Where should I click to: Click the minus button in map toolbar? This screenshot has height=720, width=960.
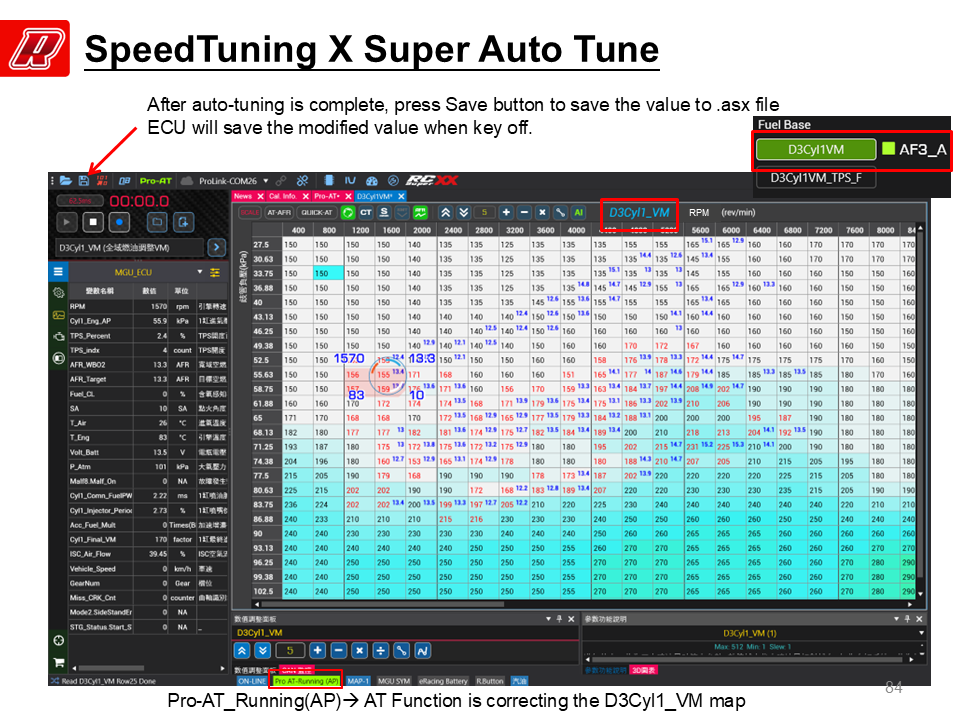point(524,212)
